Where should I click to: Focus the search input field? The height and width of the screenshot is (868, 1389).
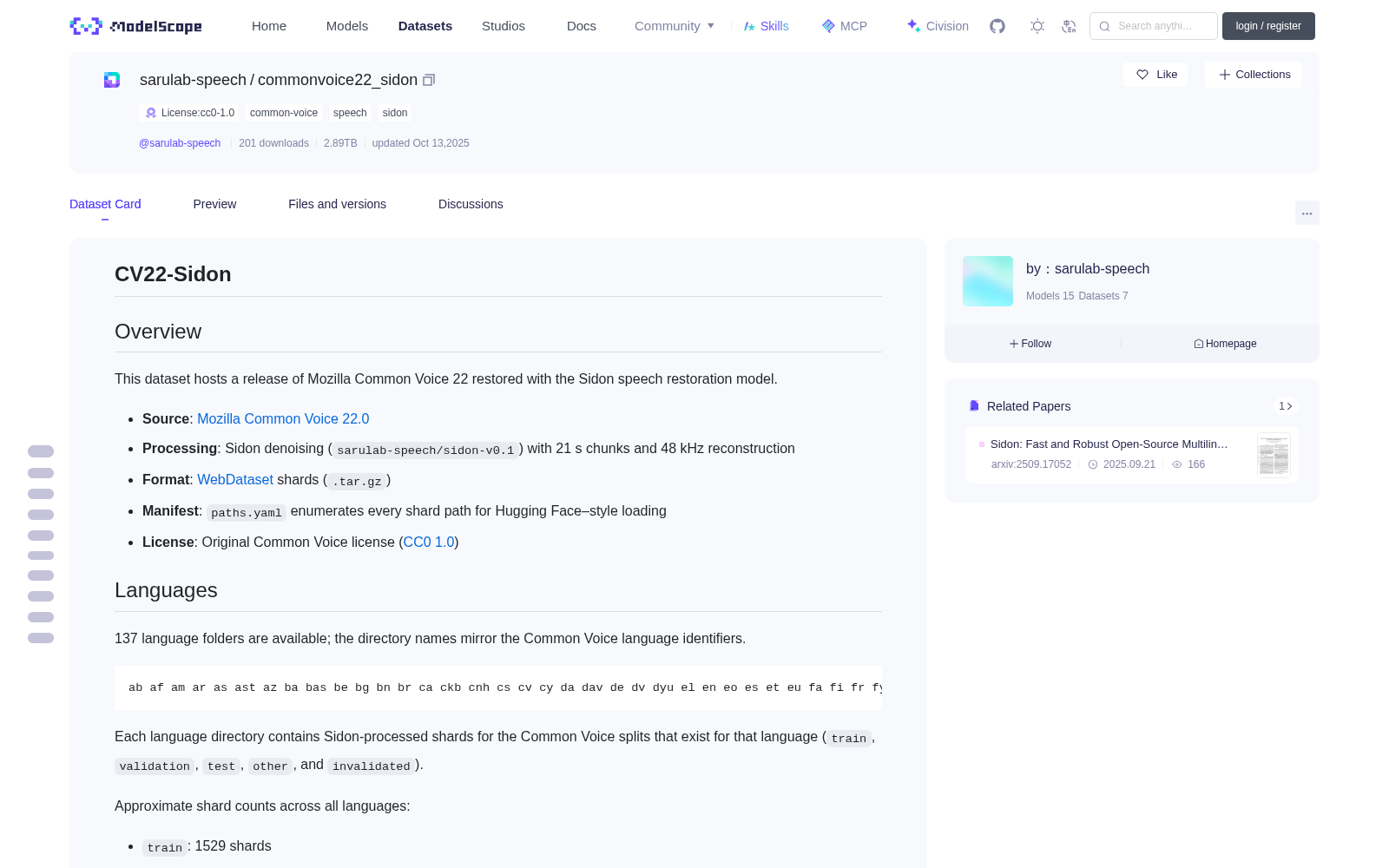point(1154,26)
